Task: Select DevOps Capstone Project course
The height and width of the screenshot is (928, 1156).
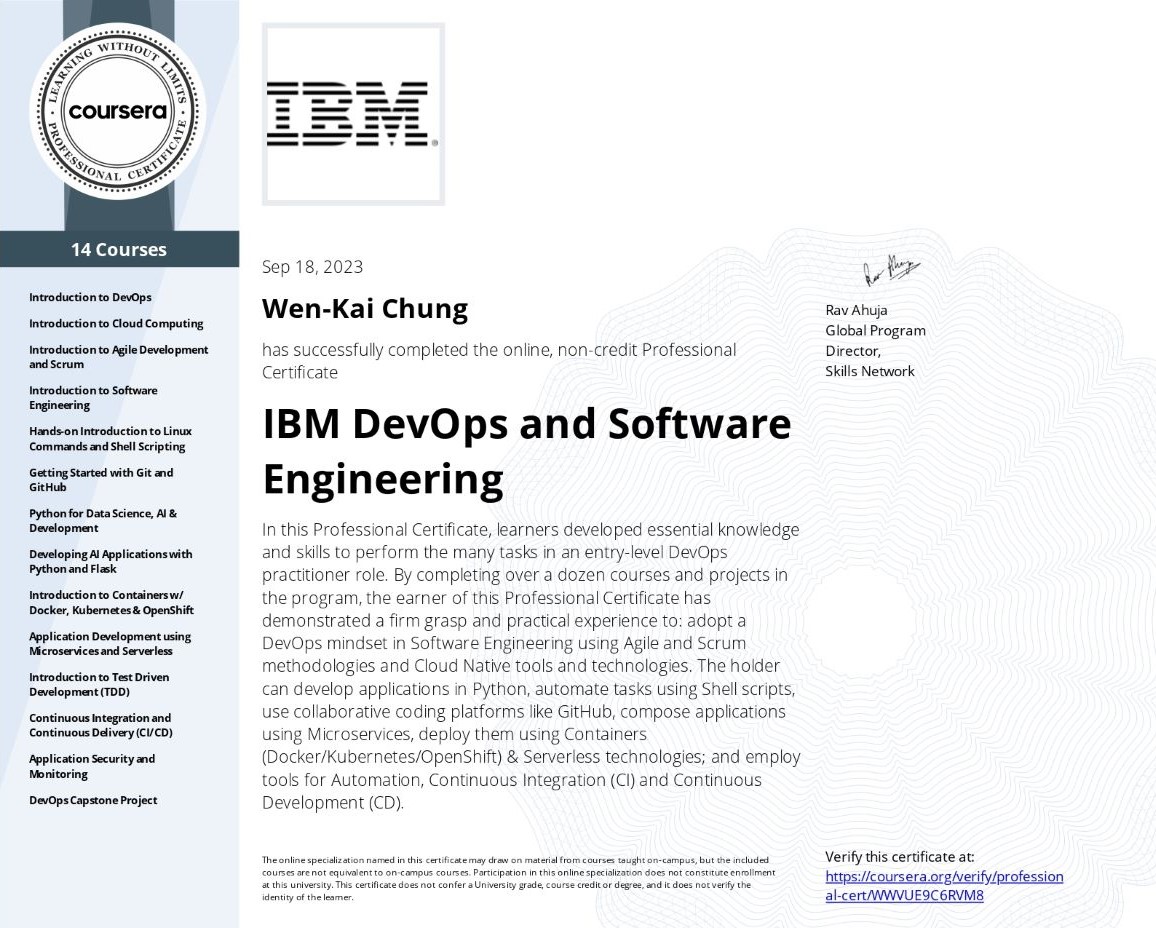Action: pyautogui.click(x=93, y=800)
